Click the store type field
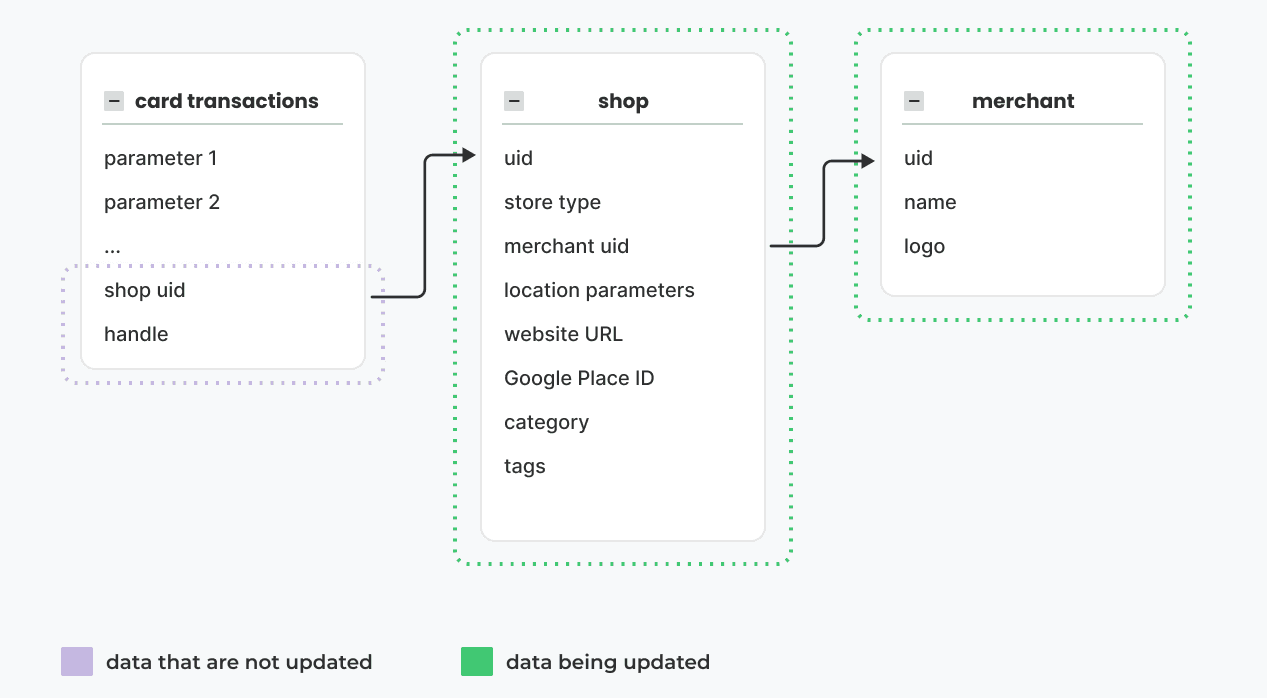1267x698 pixels. [x=552, y=202]
